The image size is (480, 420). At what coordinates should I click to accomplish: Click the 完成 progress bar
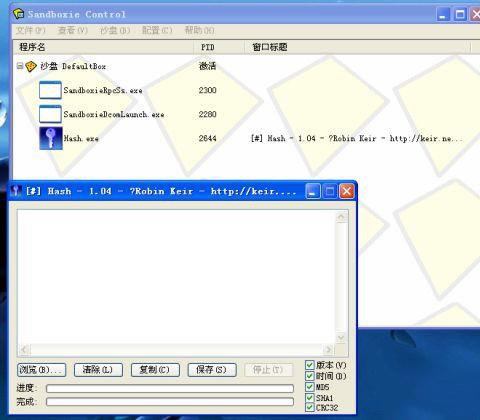pos(170,402)
